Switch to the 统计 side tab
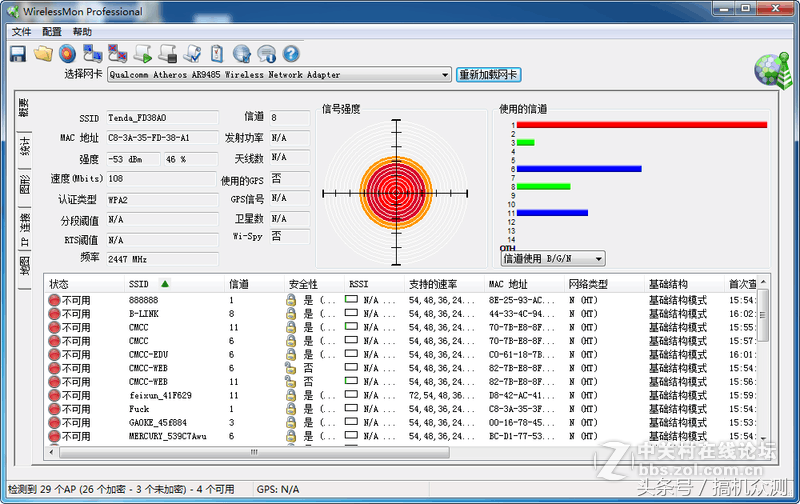This screenshot has height=504, width=800. pos(24,146)
